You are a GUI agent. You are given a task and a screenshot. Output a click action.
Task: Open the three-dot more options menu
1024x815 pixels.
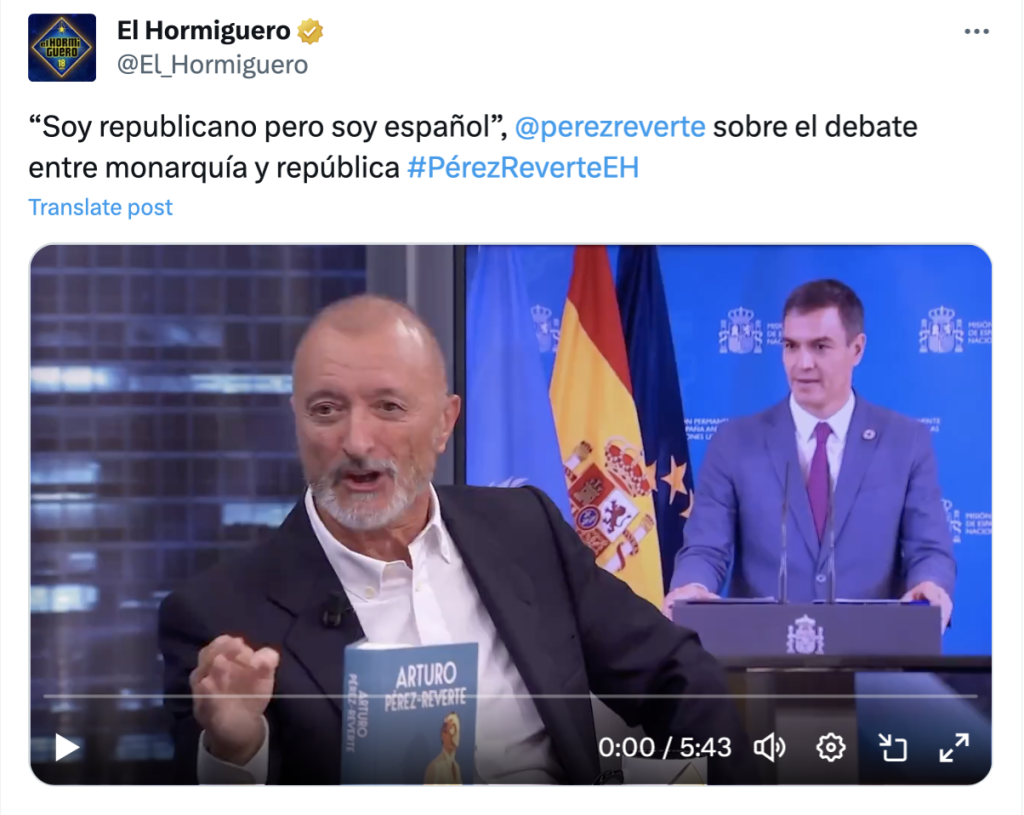(x=976, y=31)
